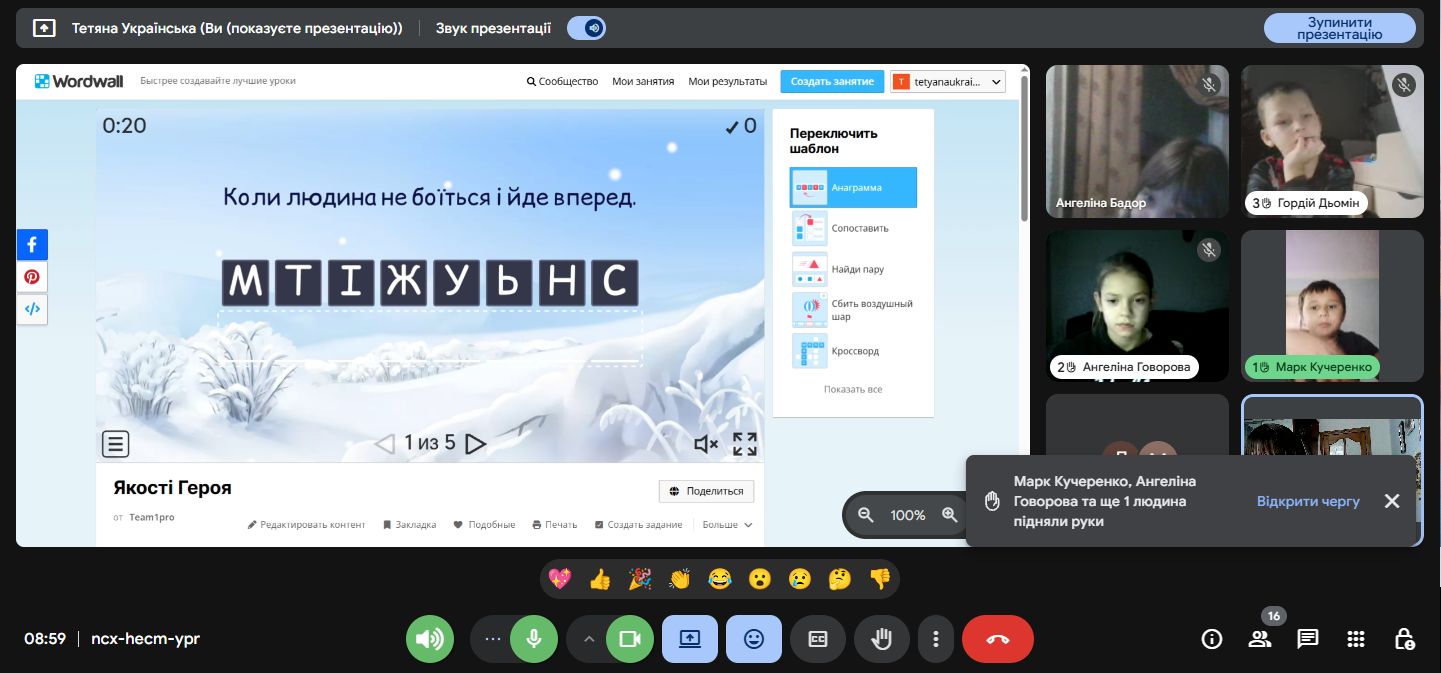Image resolution: width=1441 pixels, height=673 pixels.
Task: Unmute the Wordwall game sound
Action: pos(706,444)
